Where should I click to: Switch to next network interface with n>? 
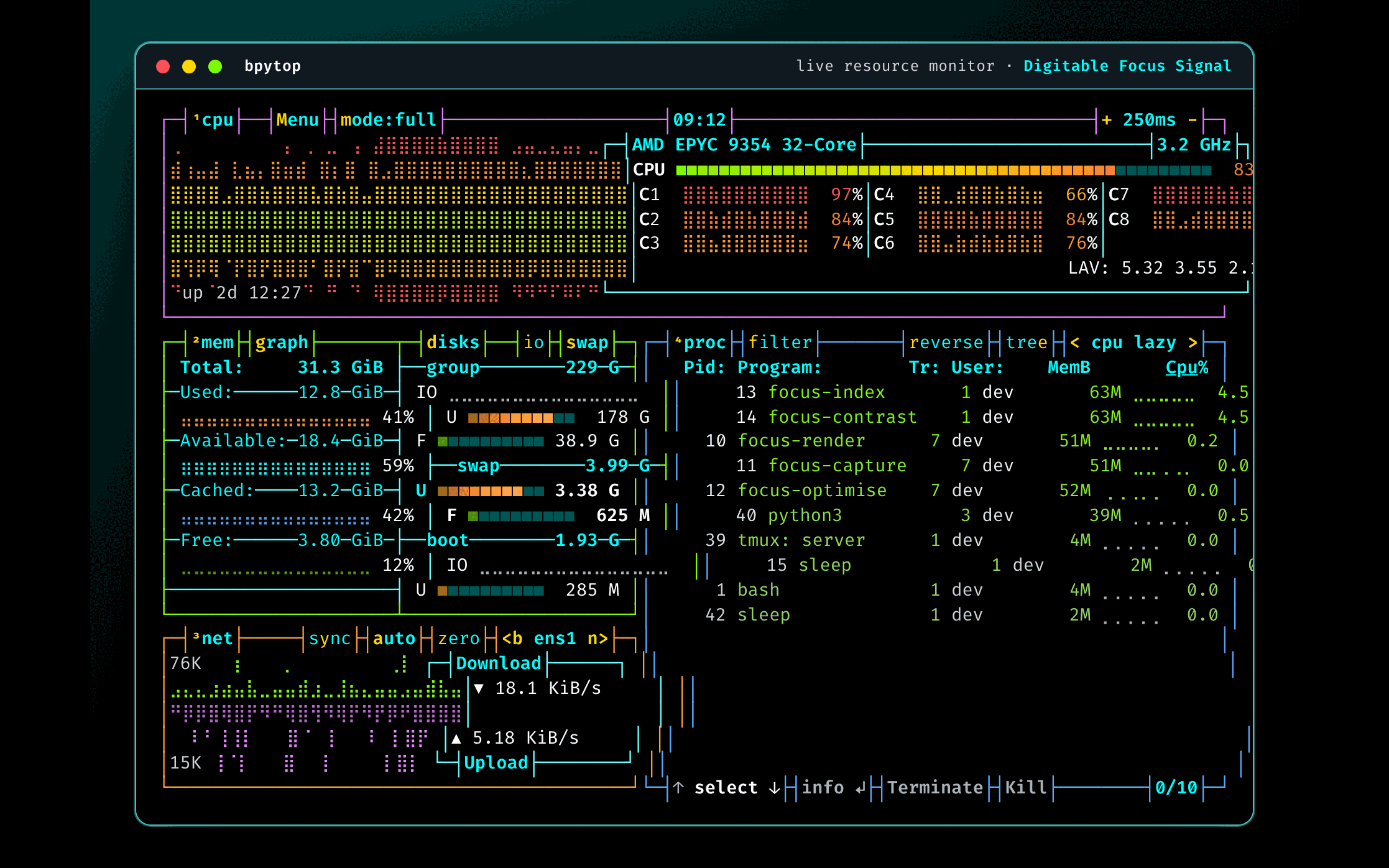(x=598, y=638)
